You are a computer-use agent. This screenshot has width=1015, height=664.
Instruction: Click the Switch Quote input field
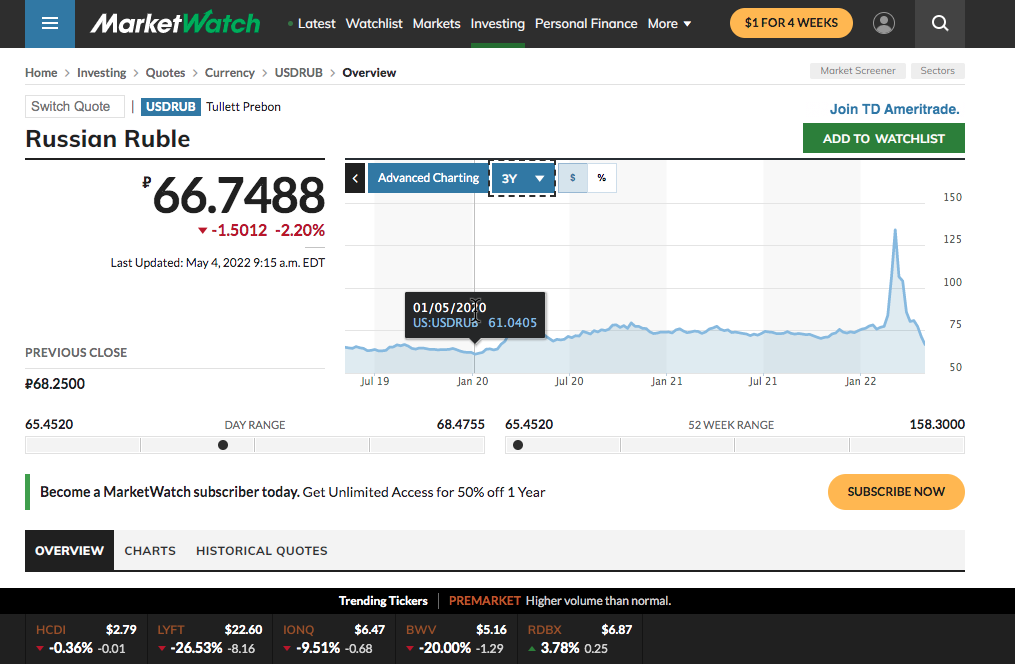coord(74,107)
